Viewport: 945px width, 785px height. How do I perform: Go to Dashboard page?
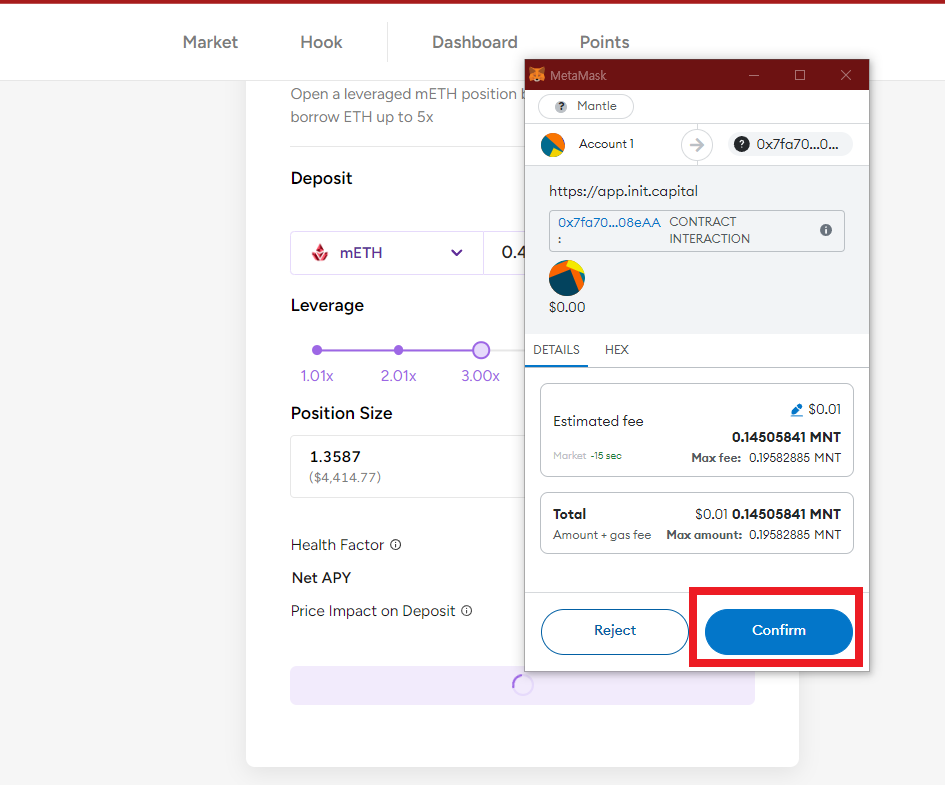pos(475,42)
